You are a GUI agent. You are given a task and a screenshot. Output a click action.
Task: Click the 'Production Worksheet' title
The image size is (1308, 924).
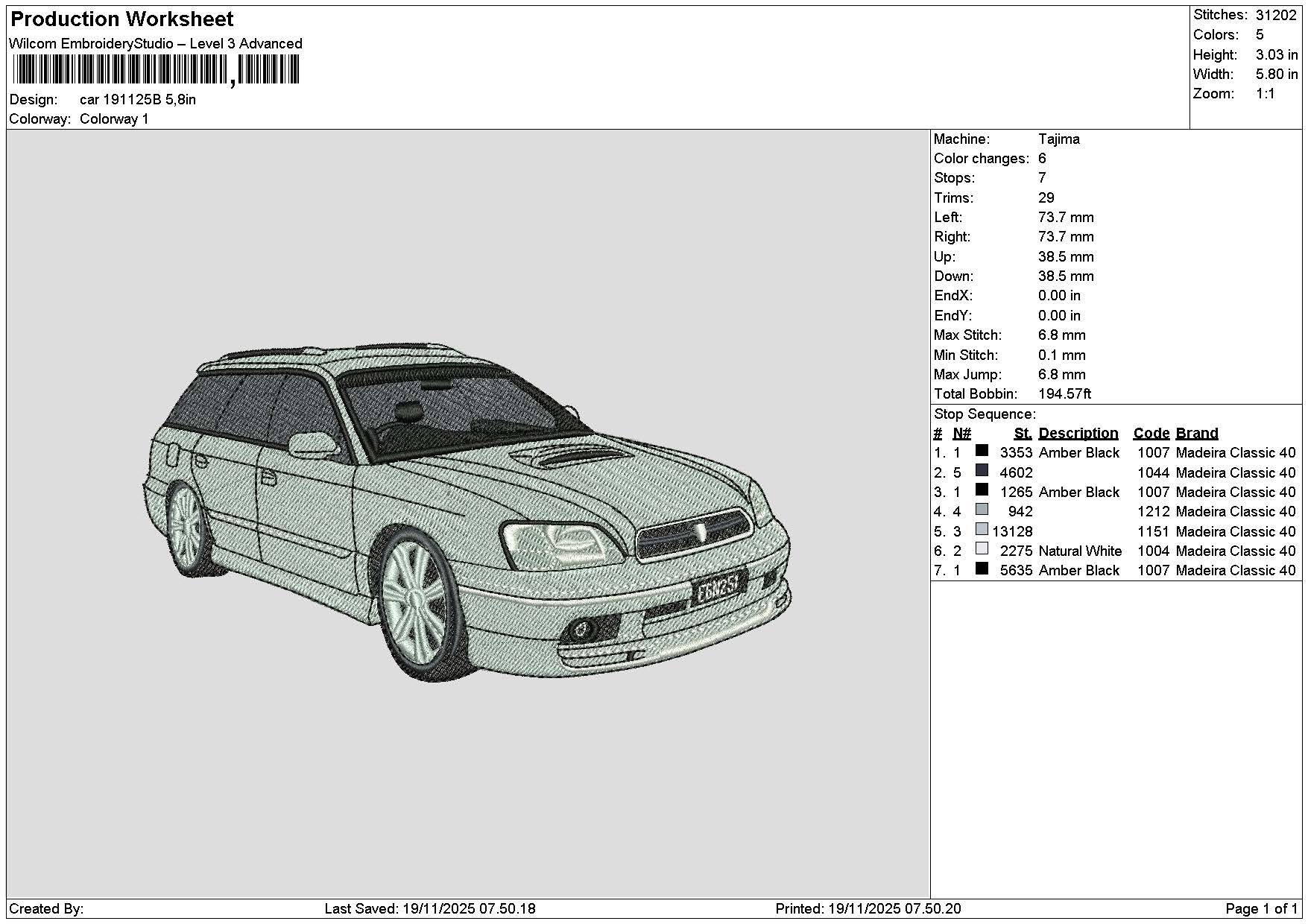pos(122,19)
